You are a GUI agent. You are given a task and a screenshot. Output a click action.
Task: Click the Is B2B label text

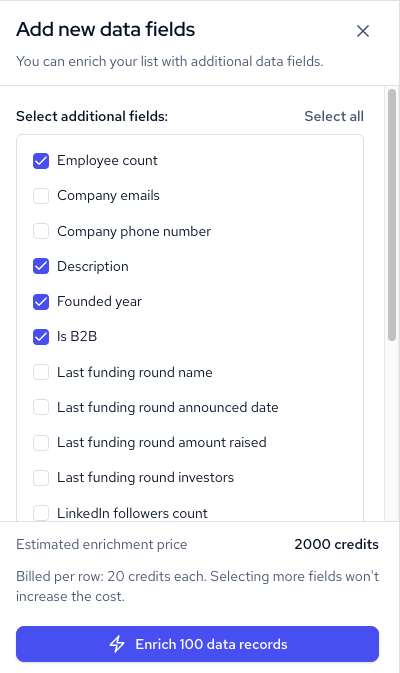tap(77, 336)
